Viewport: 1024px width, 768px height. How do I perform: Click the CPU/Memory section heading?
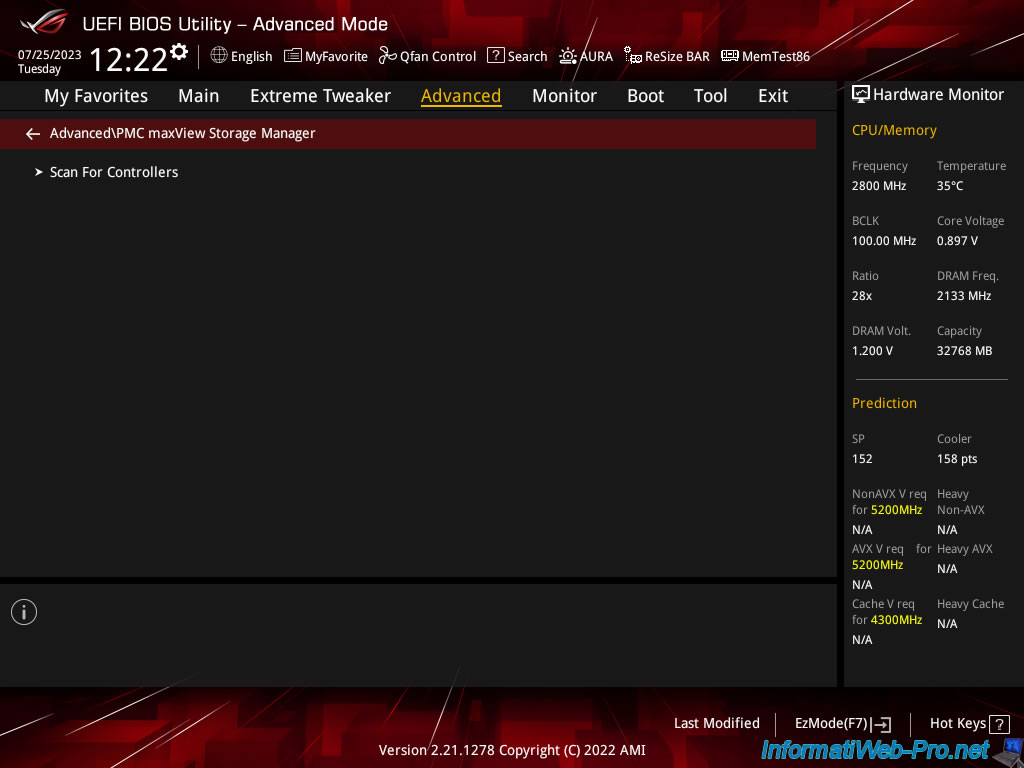[894, 131]
